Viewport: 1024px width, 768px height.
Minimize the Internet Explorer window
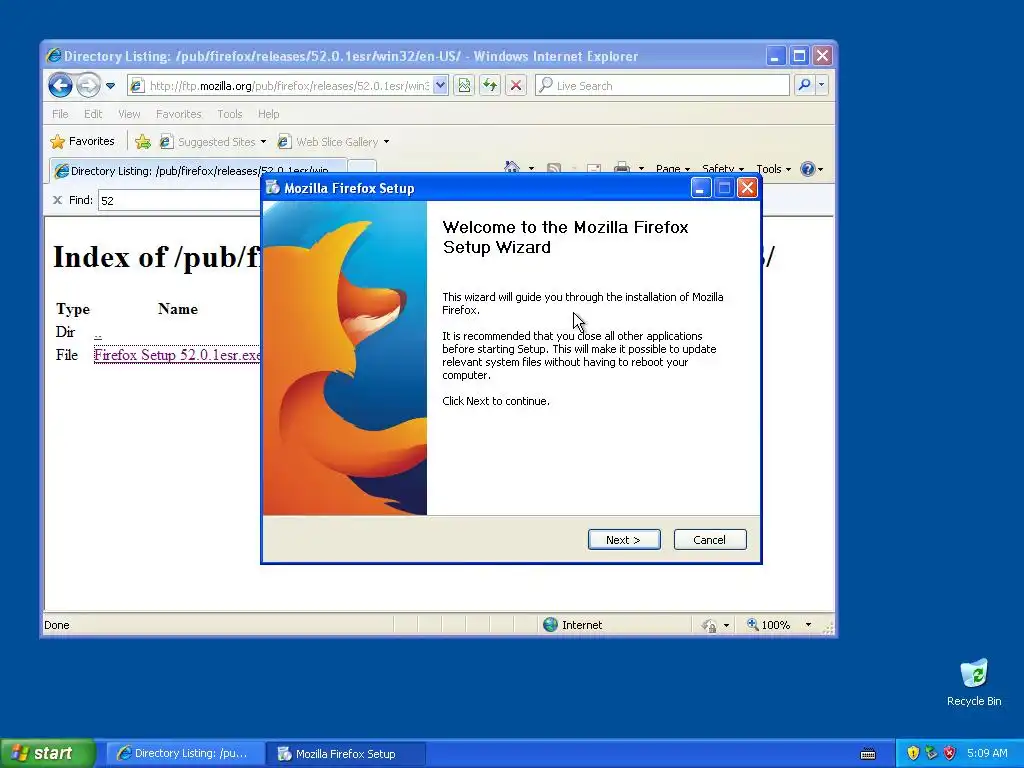[x=775, y=56]
